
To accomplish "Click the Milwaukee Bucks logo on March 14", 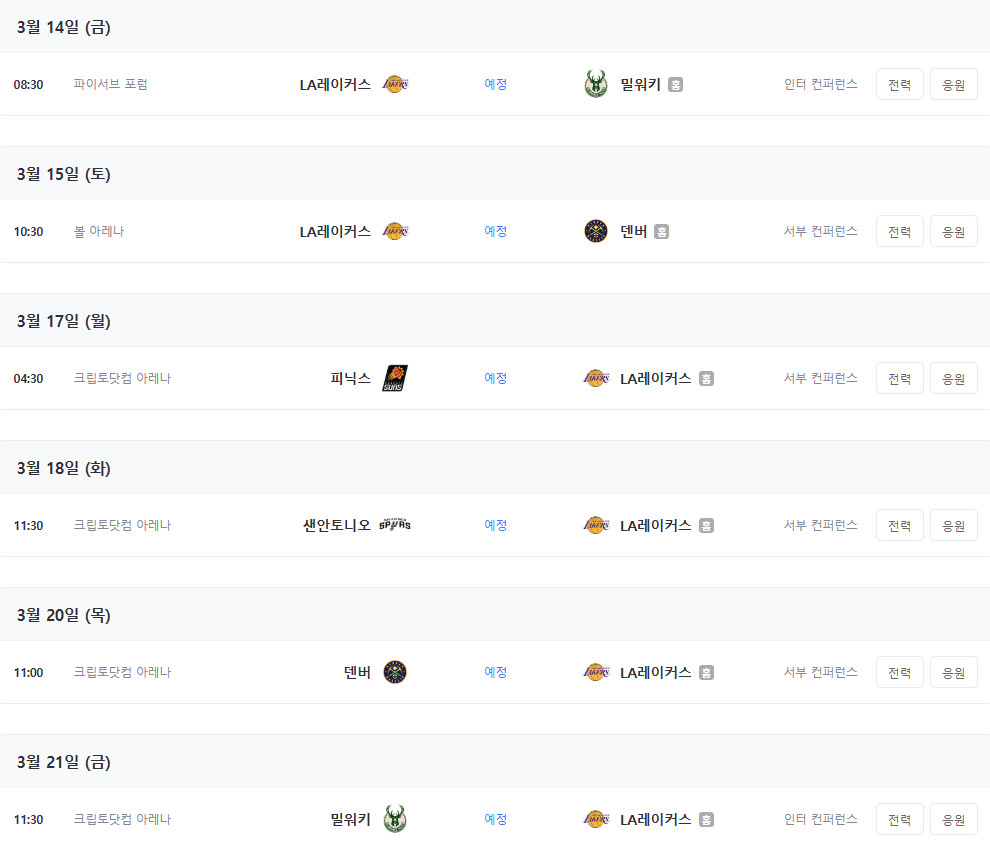I will pos(595,84).
